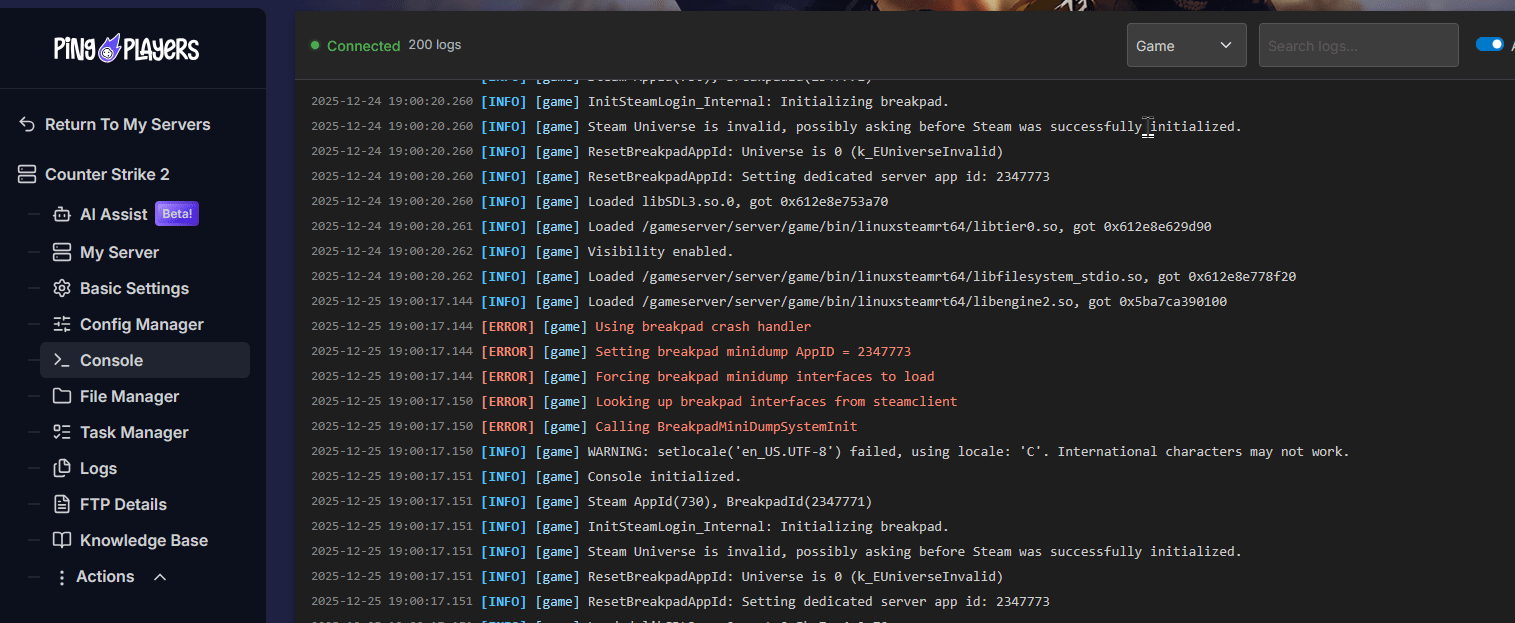
Task: Open the Console page
Action: 111,360
